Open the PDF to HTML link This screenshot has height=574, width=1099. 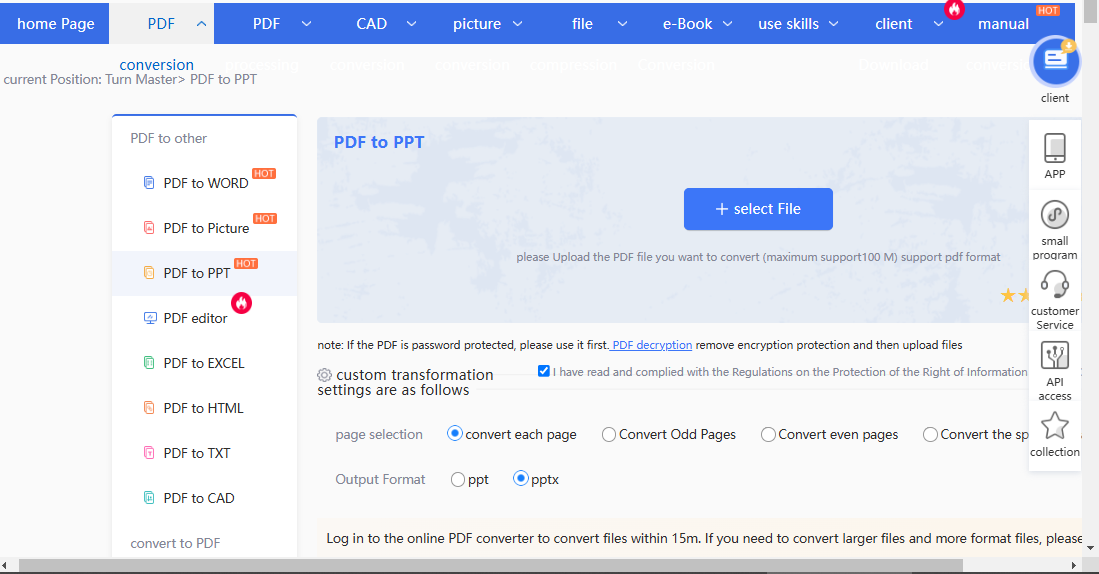tap(203, 408)
